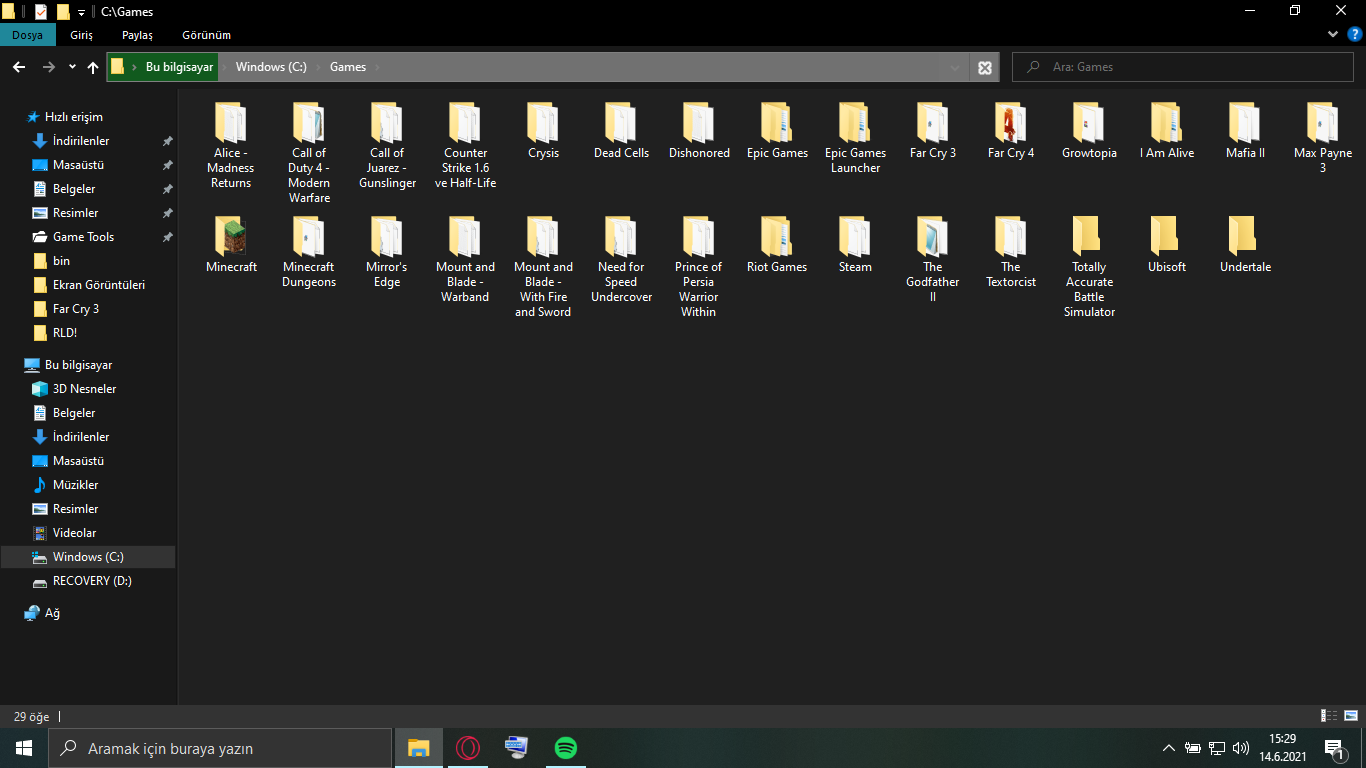Open recent locations dropdown arrow

coord(72,67)
